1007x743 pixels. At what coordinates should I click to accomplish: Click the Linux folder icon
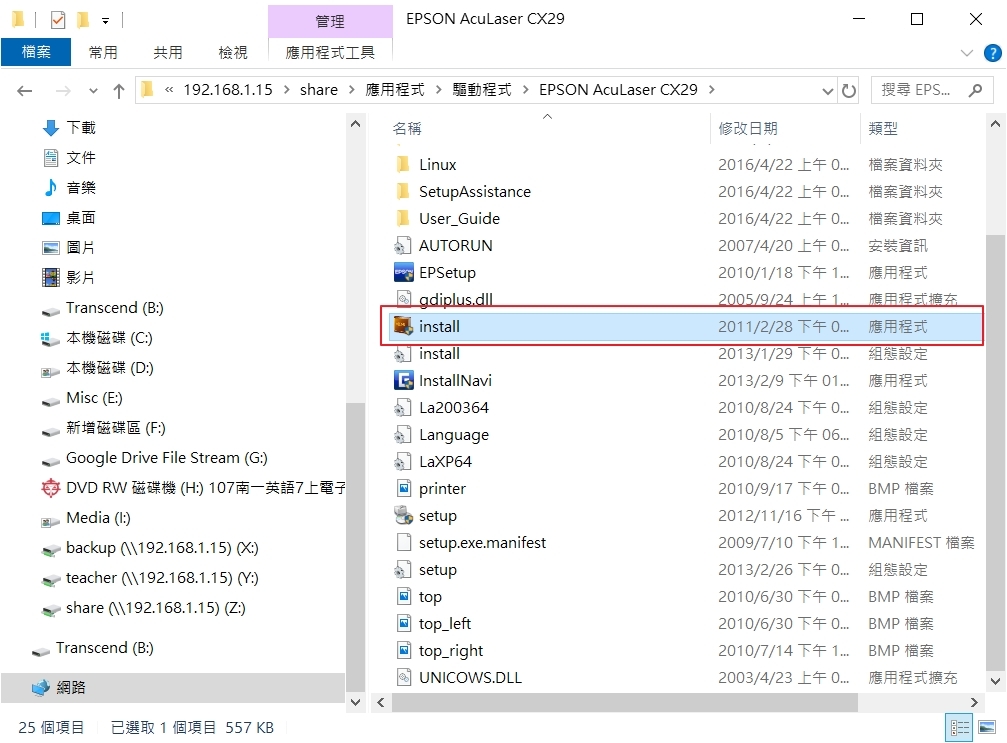point(403,164)
